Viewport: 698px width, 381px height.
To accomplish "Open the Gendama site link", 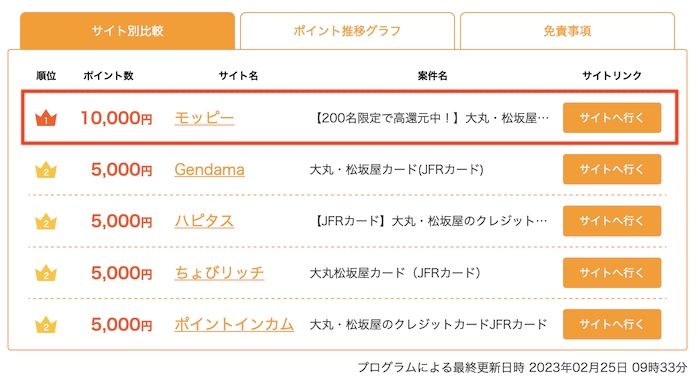I will (x=210, y=170).
